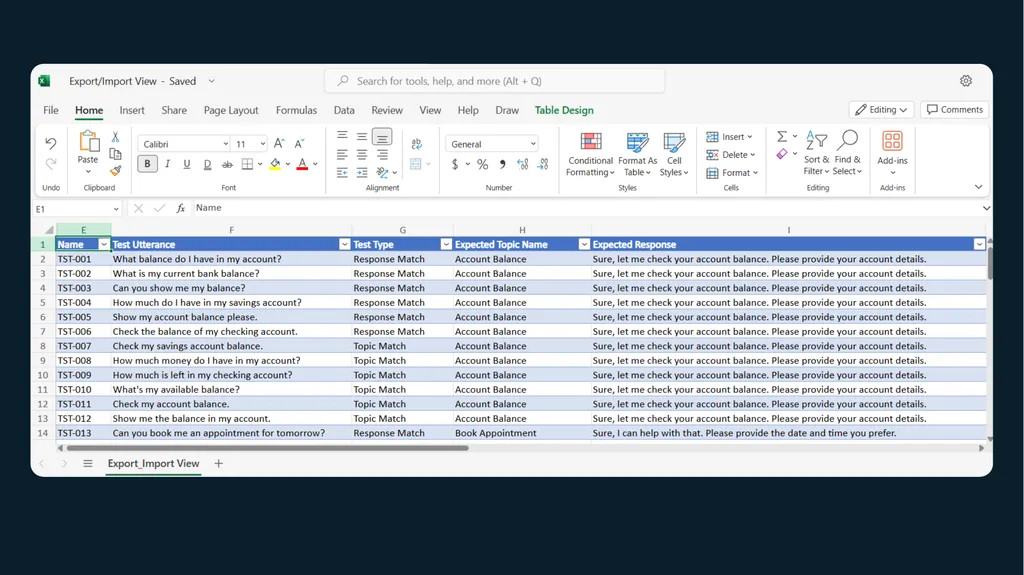Viewport: 1024px width, 575px height.
Task: Open the Table Design tab
Action: [x=564, y=110]
